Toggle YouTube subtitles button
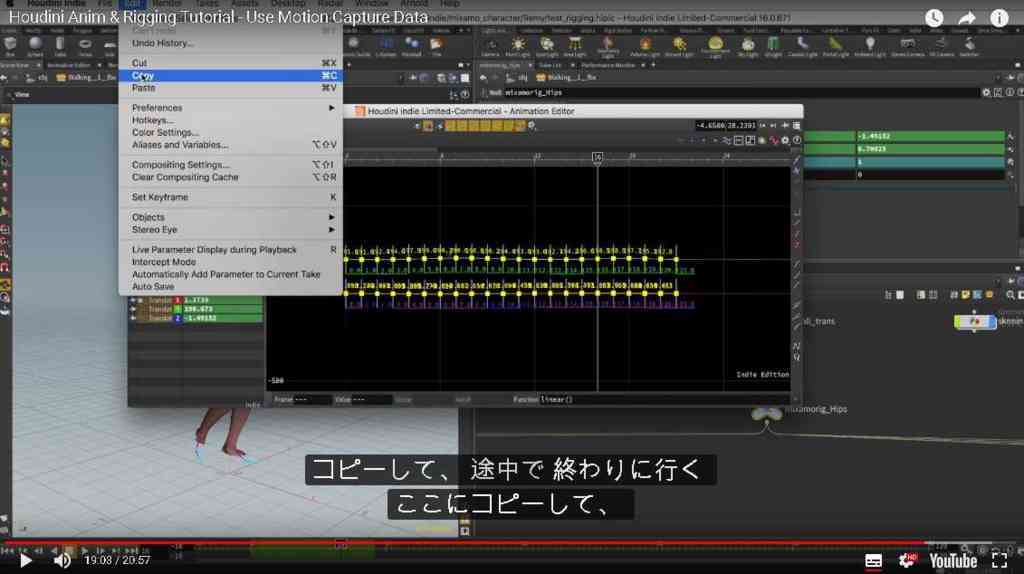 (873, 560)
